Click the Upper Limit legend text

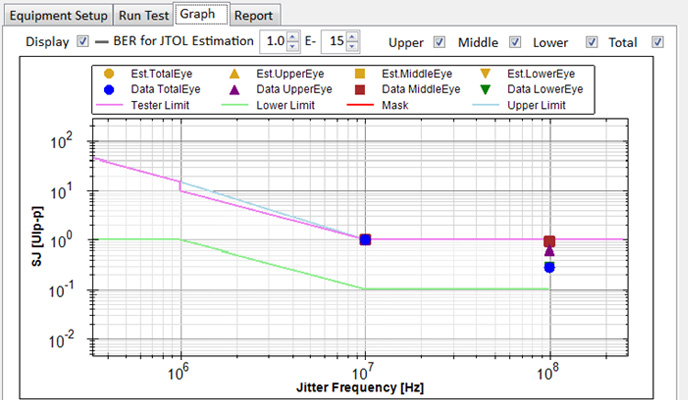click(536, 105)
